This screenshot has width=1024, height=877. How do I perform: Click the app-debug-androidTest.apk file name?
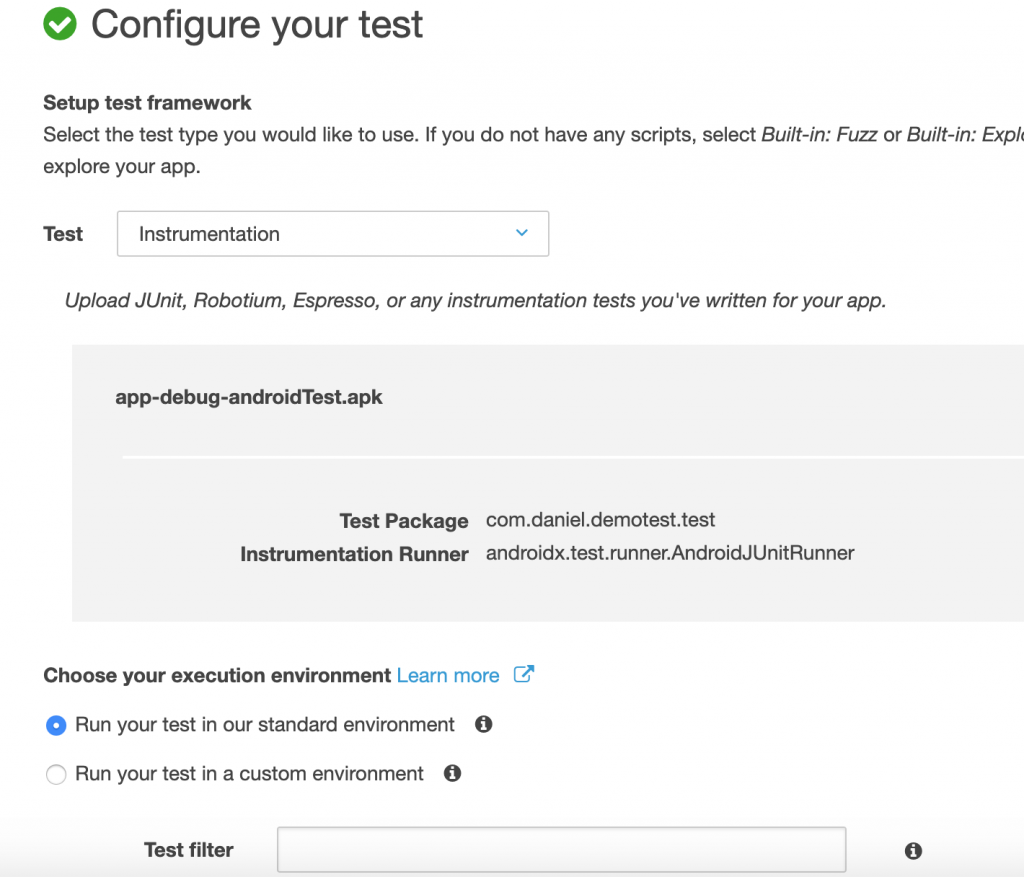coord(249,397)
